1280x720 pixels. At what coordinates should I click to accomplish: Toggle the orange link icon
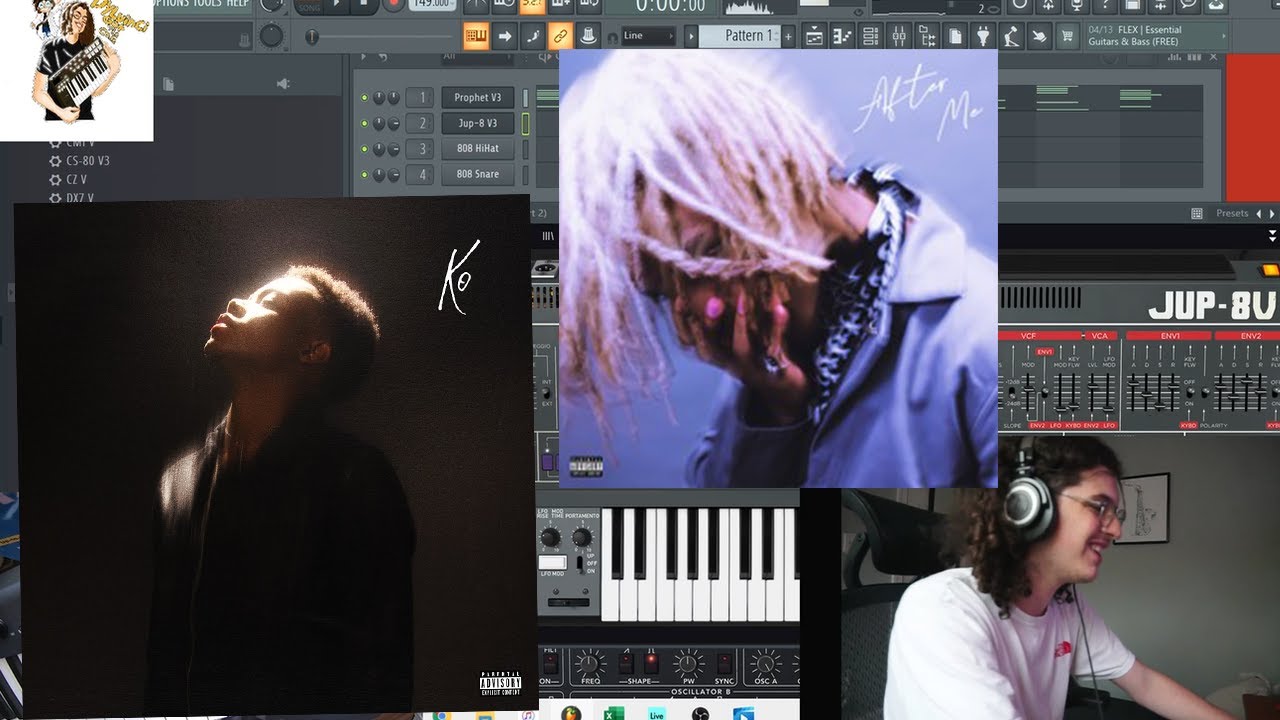click(x=560, y=36)
